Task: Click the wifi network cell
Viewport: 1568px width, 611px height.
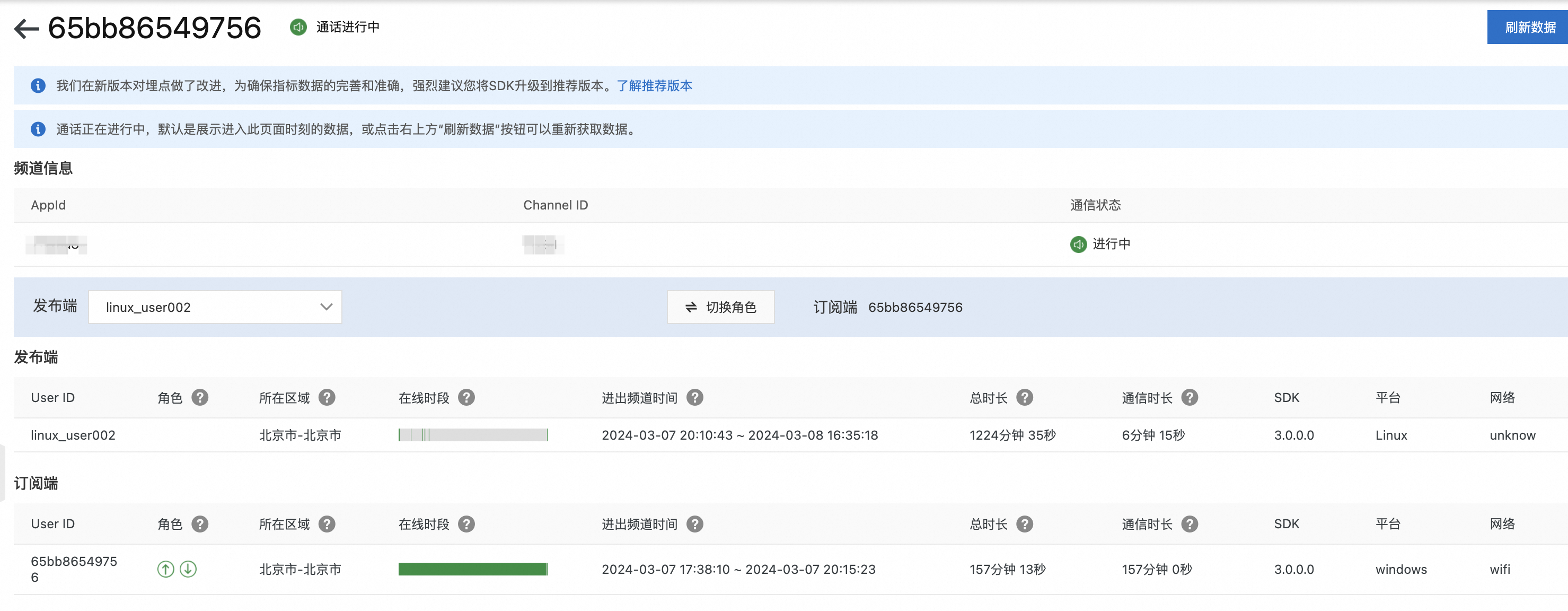Action: pyautogui.click(x=1499, y=569)
